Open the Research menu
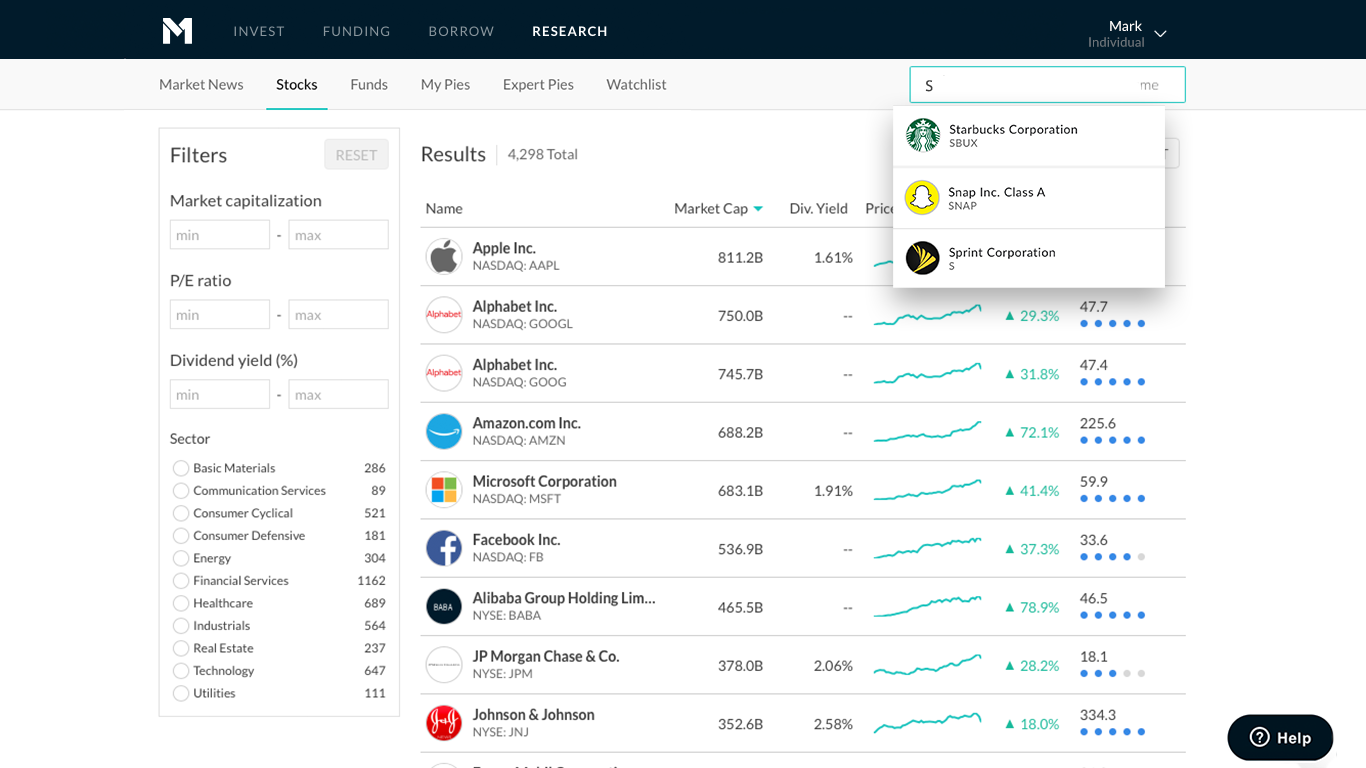The height and width of the screenshot is (768, 1366). point(570,31)
